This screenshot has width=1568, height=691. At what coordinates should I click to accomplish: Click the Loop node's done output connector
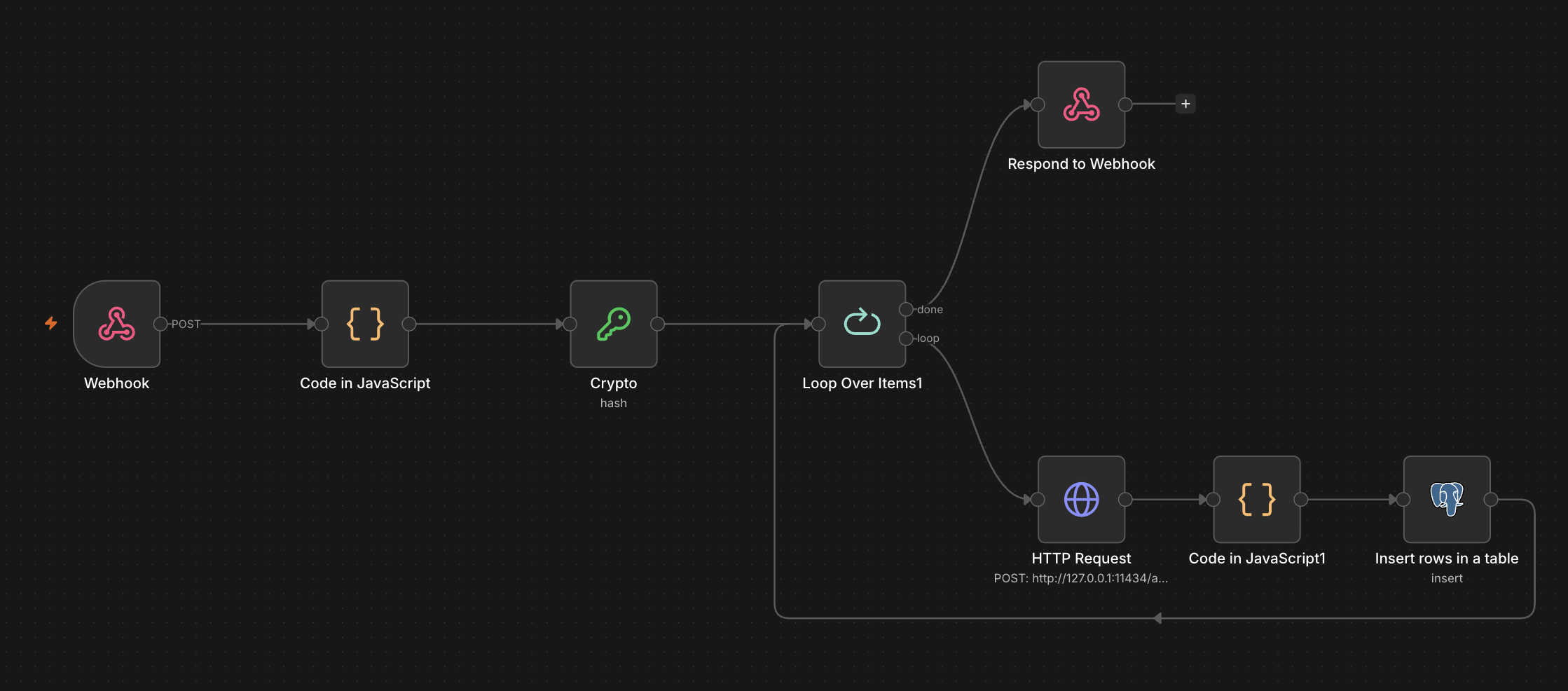[x=906, y=309]
